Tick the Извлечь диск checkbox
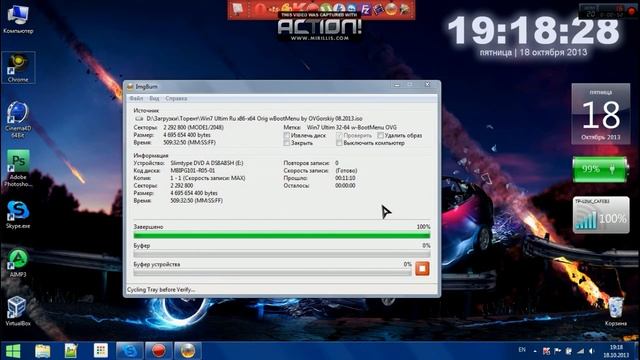This screenshot has width=640, height=360. 287,135
